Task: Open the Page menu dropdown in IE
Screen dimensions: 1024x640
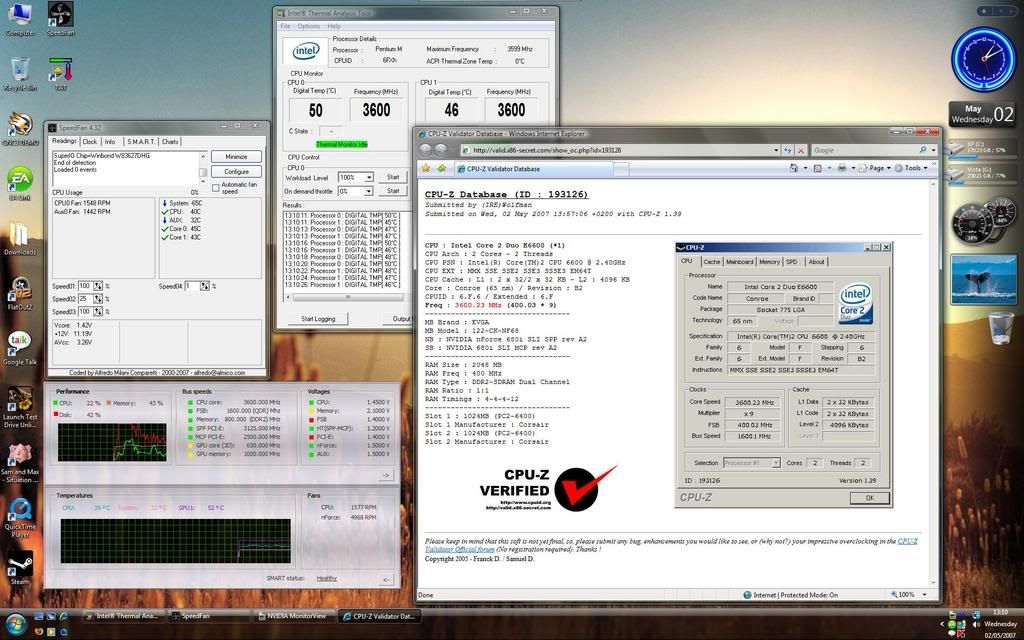Action: point(876,168)
